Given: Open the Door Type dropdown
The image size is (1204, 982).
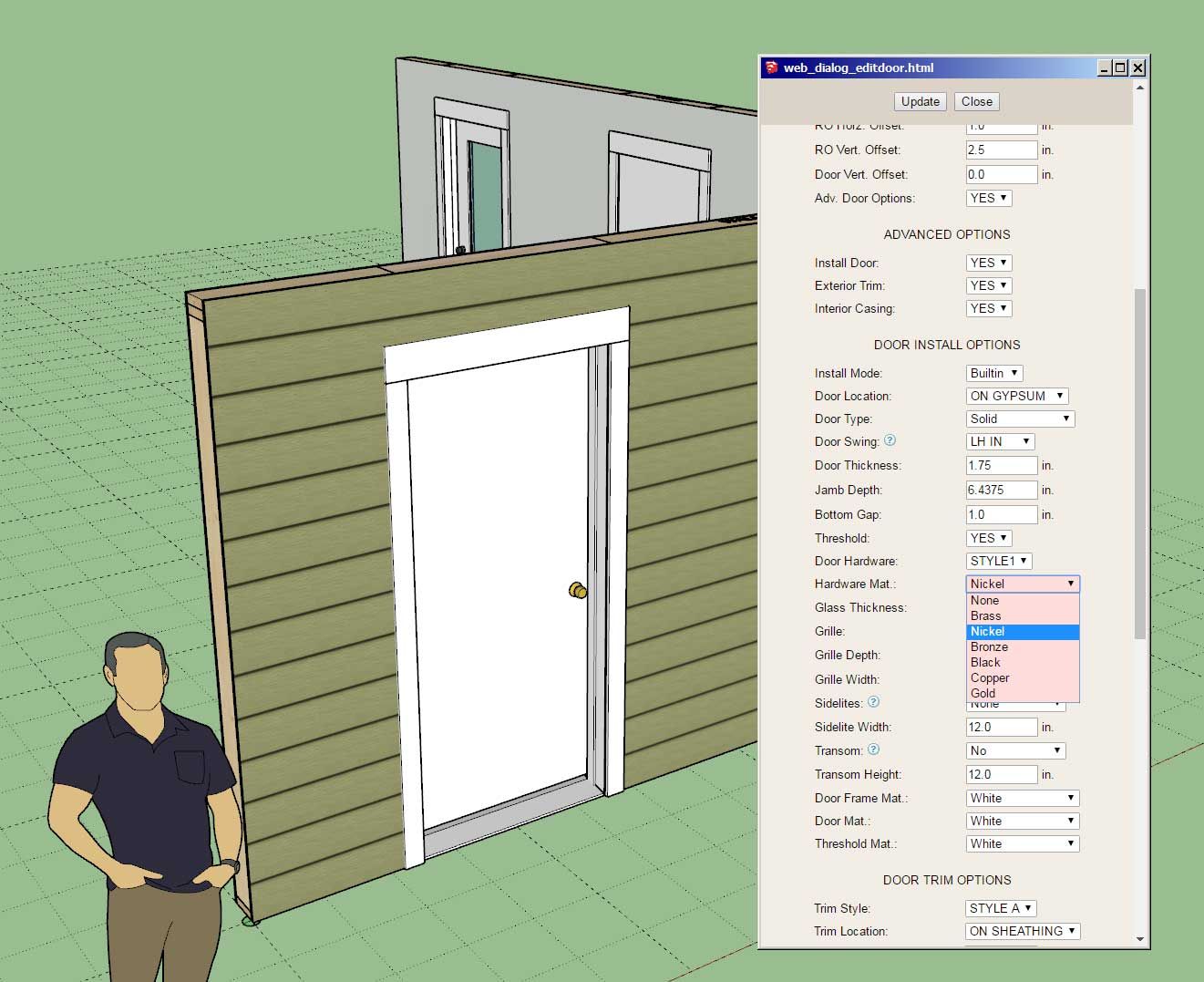Looking at the screenshot, I should 1020,419.
